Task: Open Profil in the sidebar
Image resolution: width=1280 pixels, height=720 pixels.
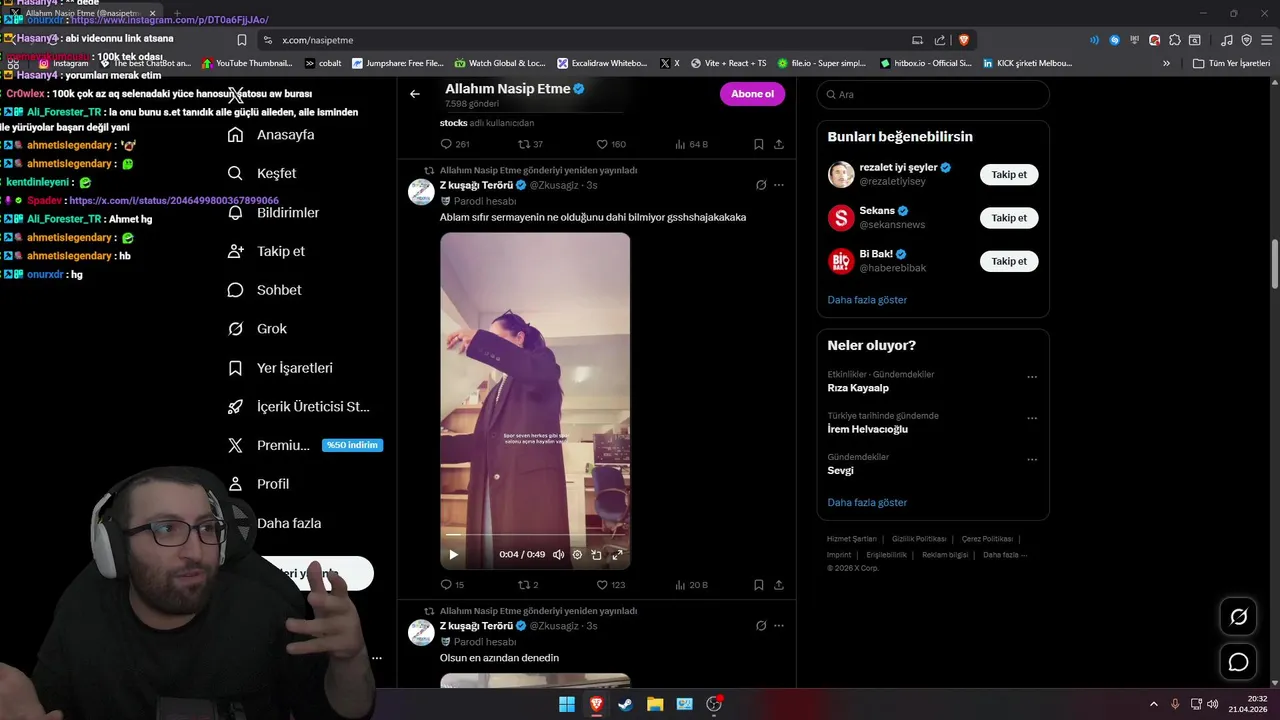Action: point(258,484)
